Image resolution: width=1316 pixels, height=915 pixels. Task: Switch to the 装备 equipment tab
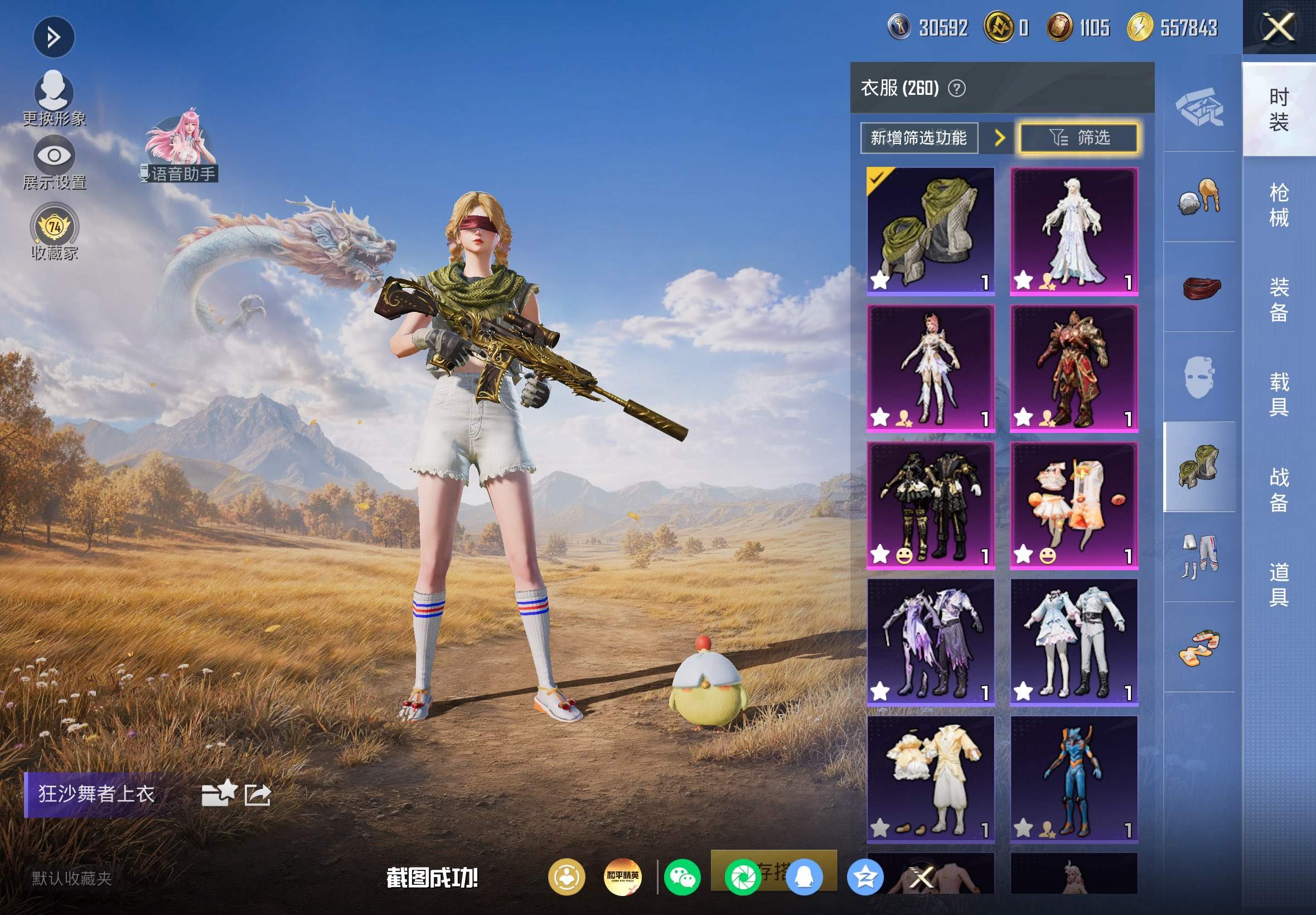[1279, 300]
